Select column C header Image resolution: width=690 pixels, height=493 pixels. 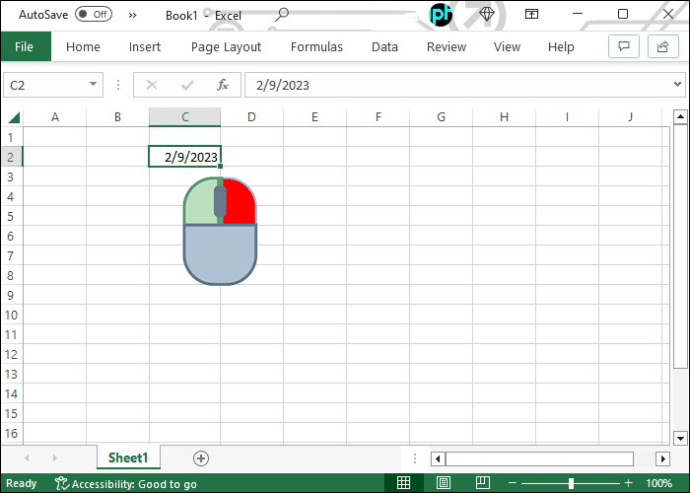click(x=185, y=117)
